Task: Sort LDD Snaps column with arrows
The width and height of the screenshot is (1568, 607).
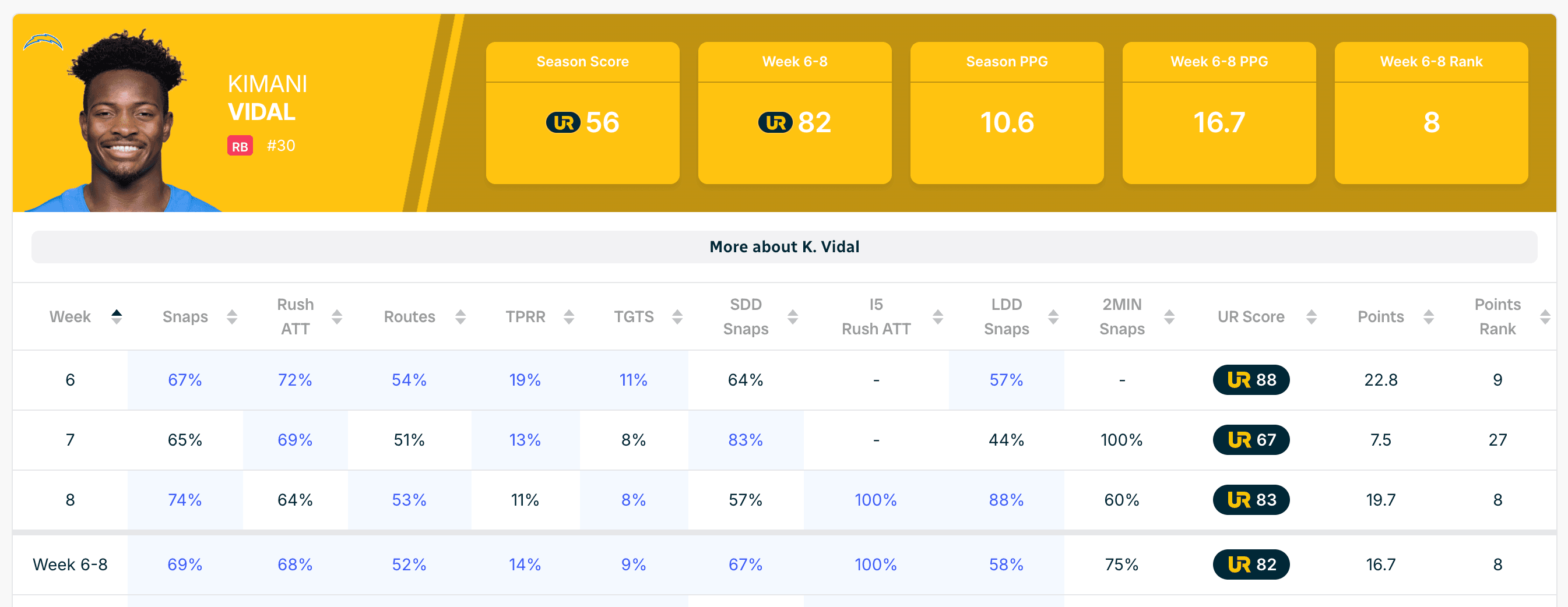Action: tap(1054, 316)
